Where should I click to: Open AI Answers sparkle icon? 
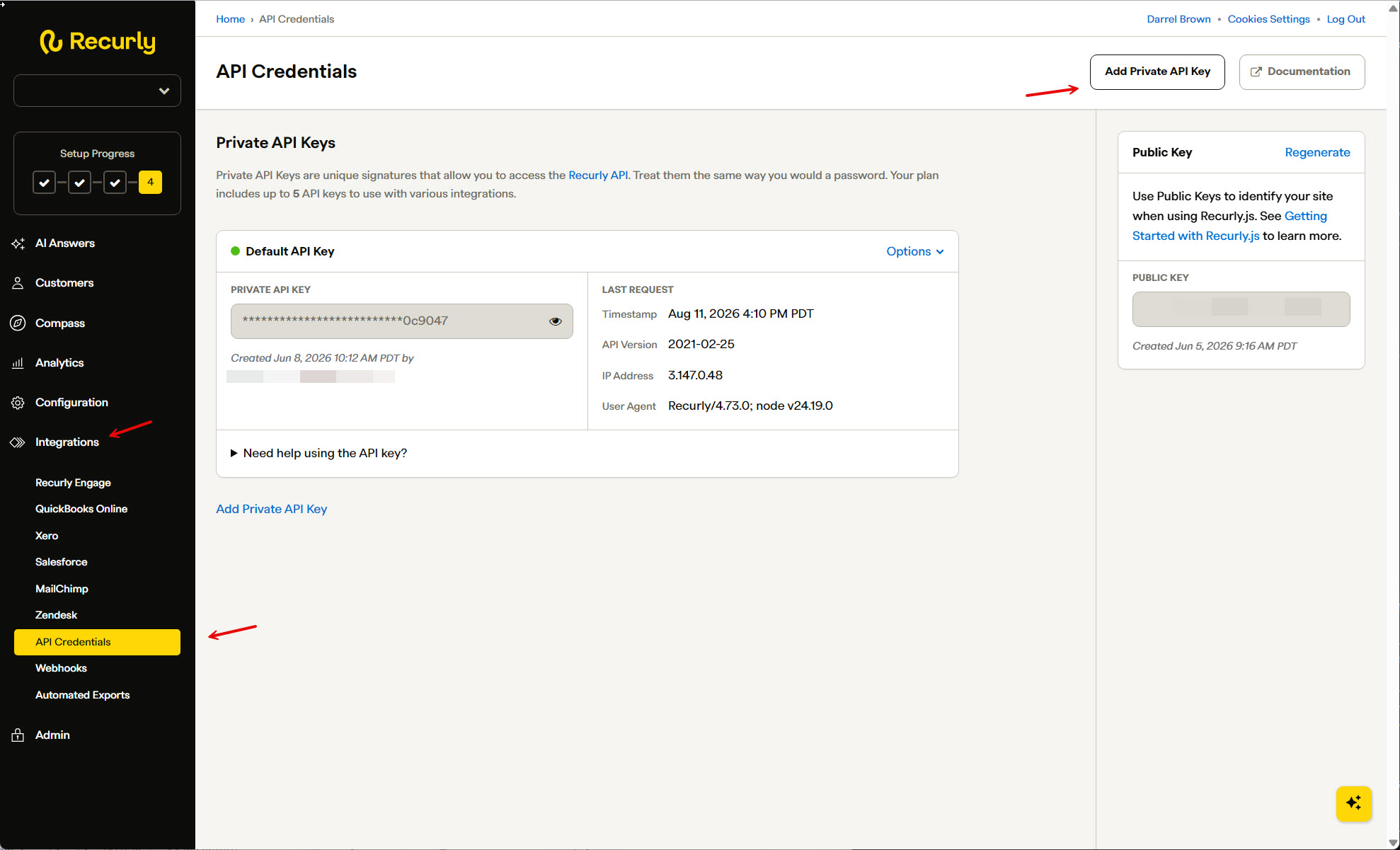pyautogui.click(x=18, y=243)
